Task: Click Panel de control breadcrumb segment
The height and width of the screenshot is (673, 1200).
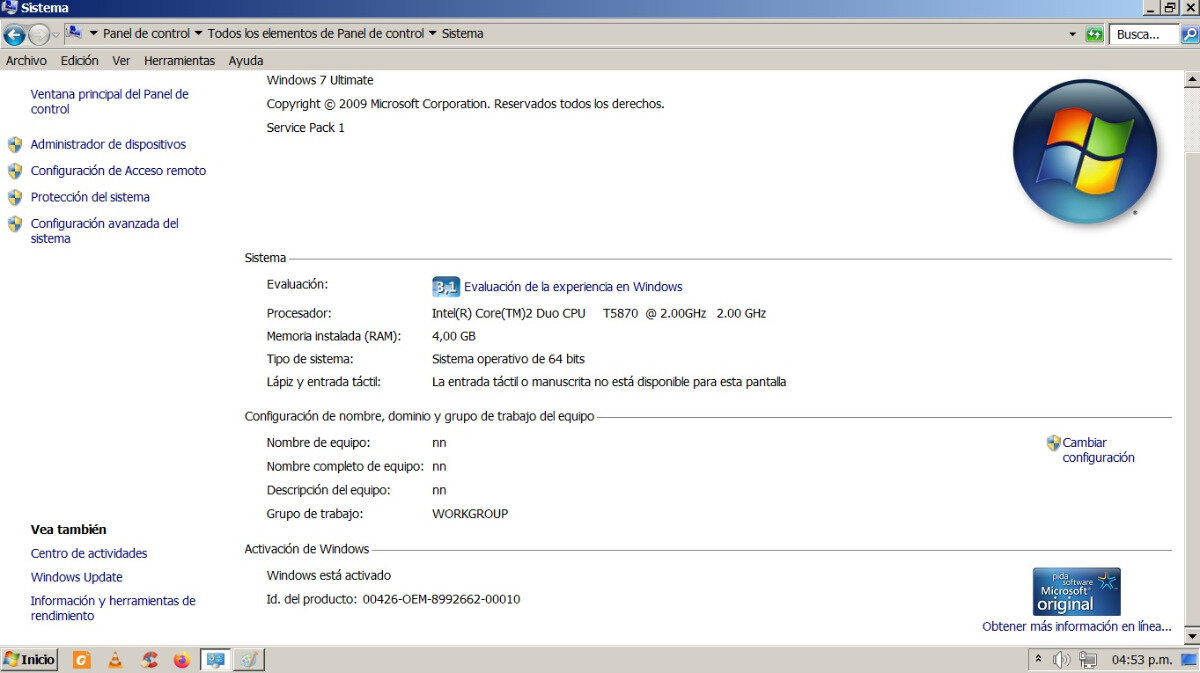Action: coord(146,33)
